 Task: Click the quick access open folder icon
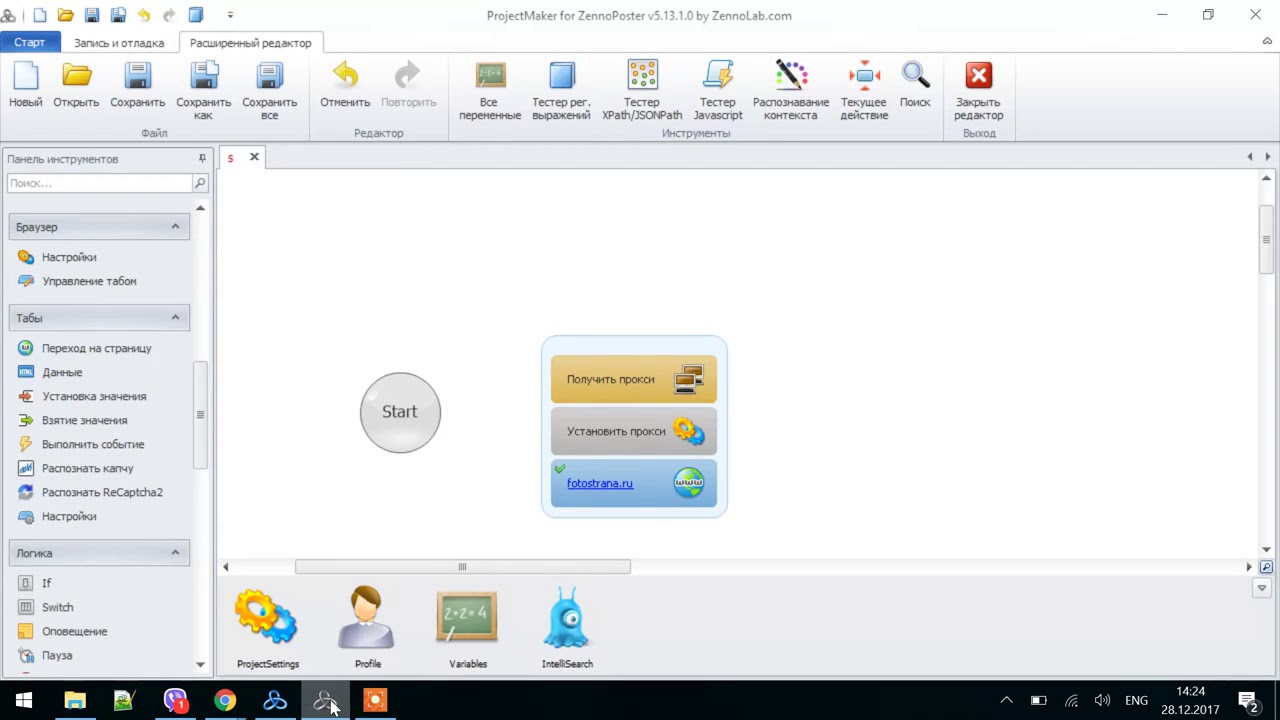tap(66, 15)
